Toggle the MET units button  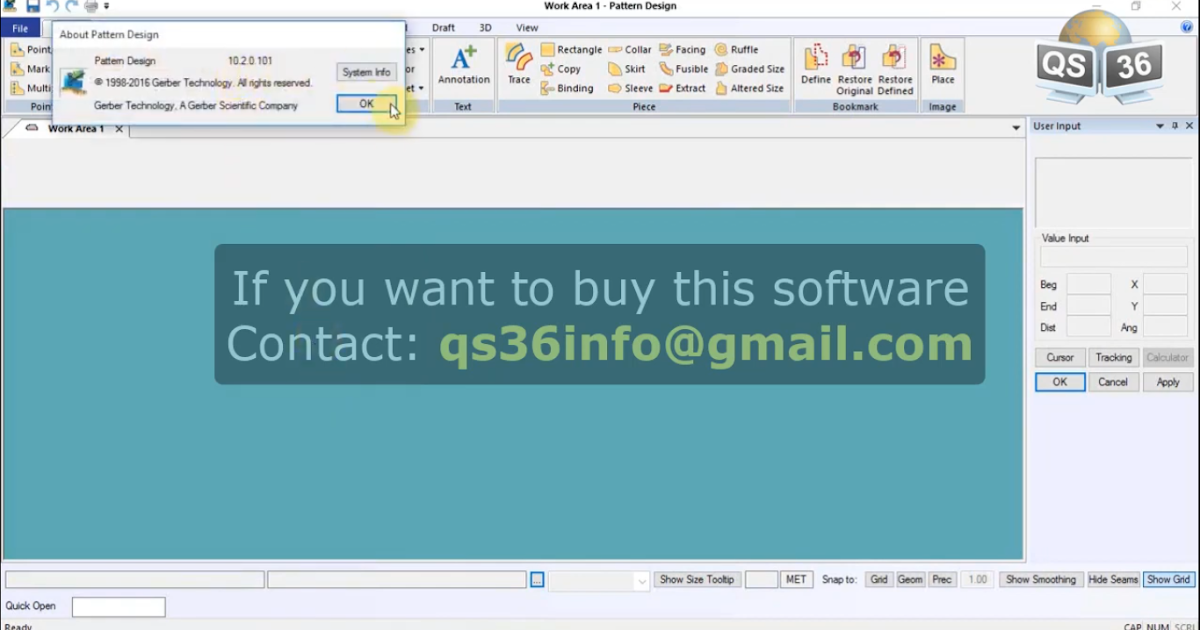click(x=796, y=580)
